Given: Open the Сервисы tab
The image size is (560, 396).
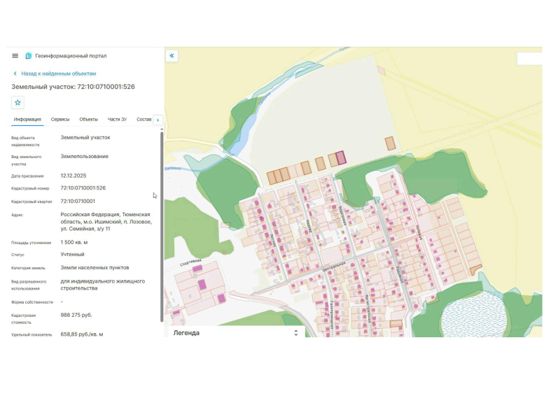Looking at the screenshot, I should tap(60, 119).
